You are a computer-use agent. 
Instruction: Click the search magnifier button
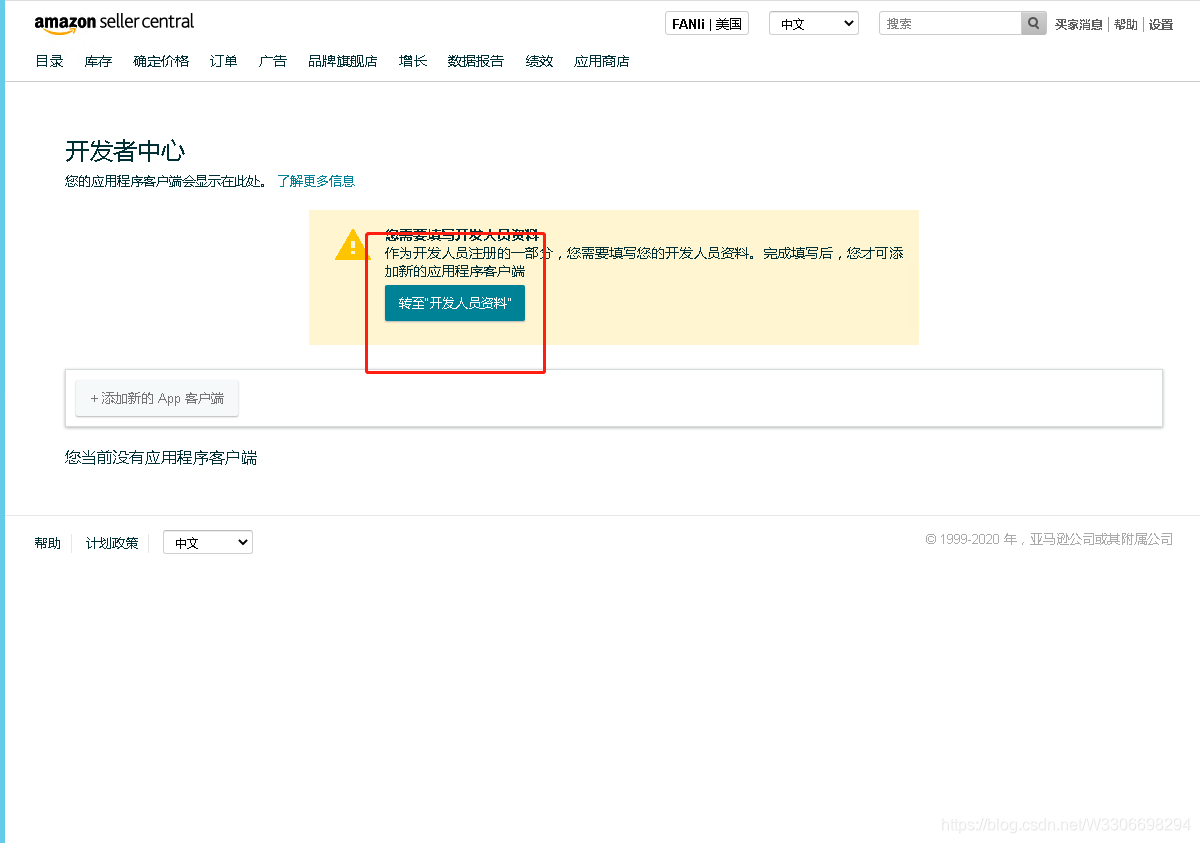click(1034, 23)
